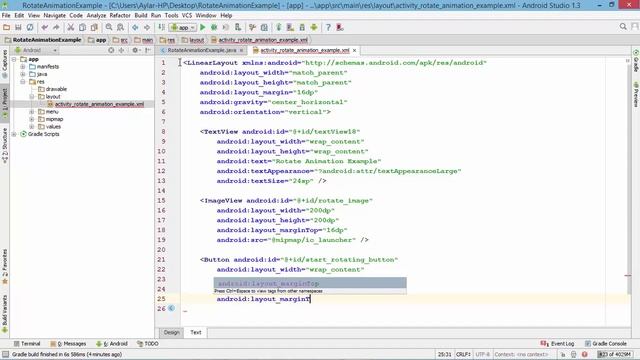Click the Hide project panel icon
640x360 pixels.
[x=148, y=50]
